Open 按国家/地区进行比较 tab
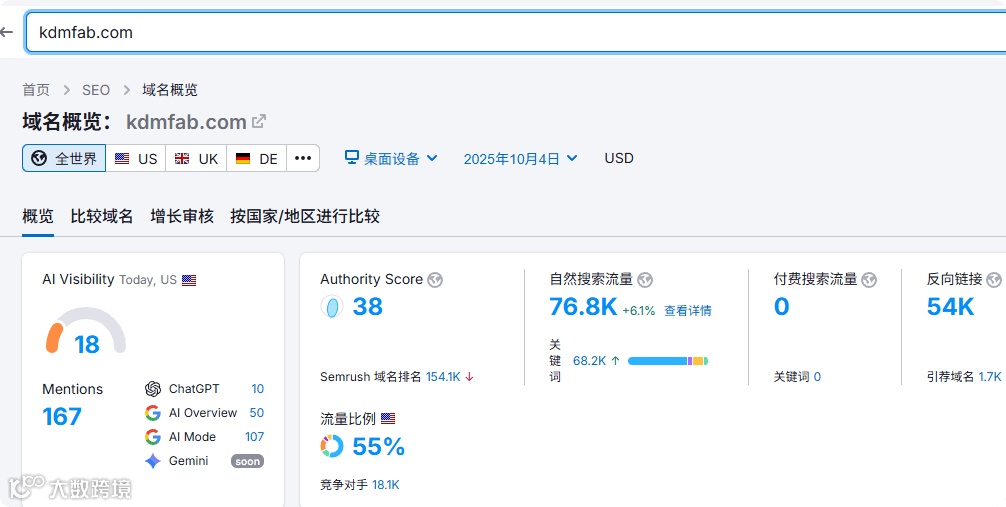The image size is (1006, 507). click(305, 216)
